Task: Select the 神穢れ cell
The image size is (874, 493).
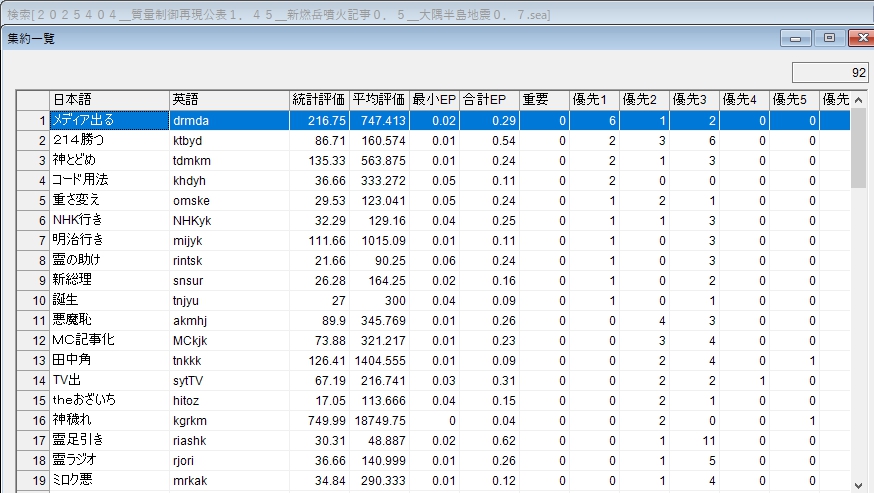Action: [x=109, y=420]
